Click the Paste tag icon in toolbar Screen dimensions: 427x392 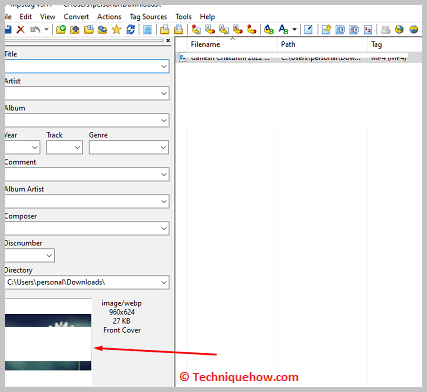click(179, 30)
